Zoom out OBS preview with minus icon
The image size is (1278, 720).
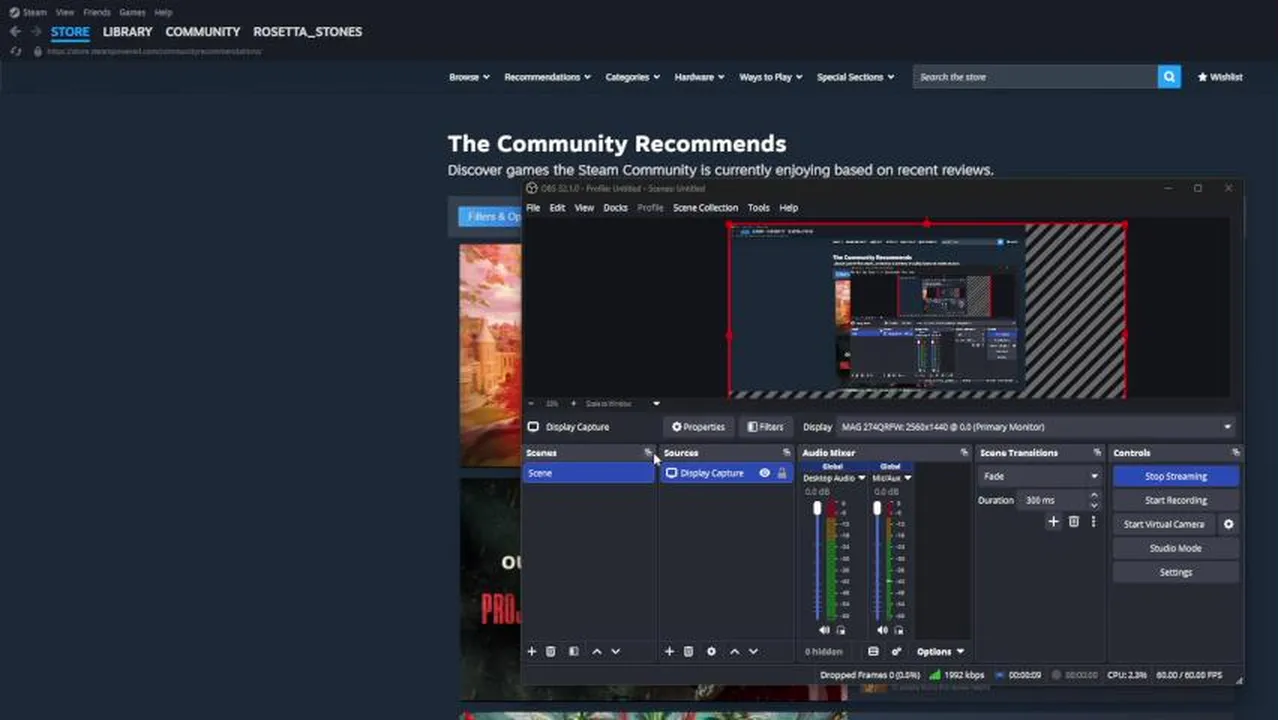(531, 404)
